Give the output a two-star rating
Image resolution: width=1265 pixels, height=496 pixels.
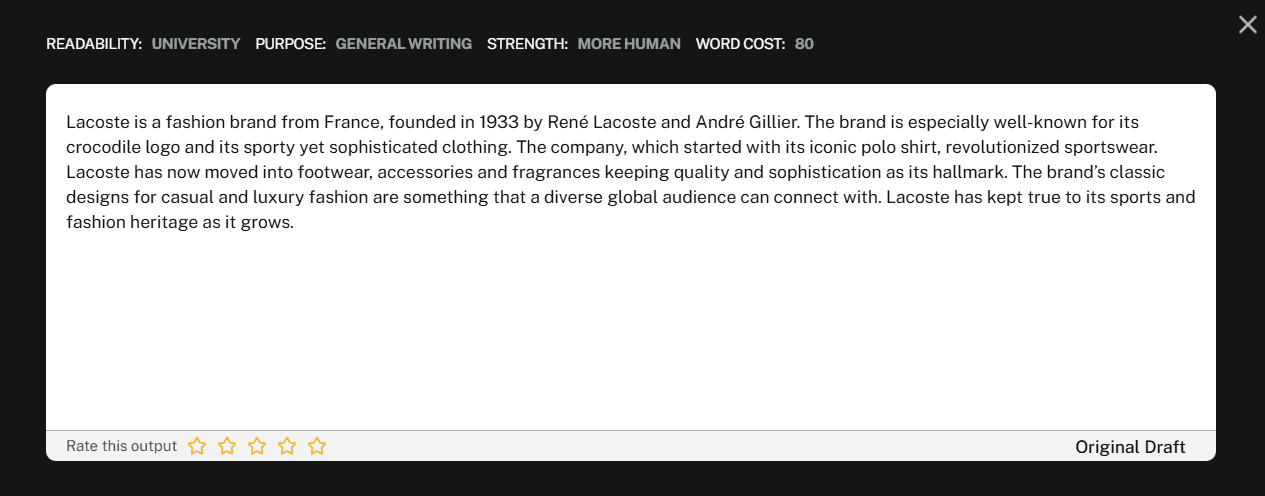pos(227,446)
